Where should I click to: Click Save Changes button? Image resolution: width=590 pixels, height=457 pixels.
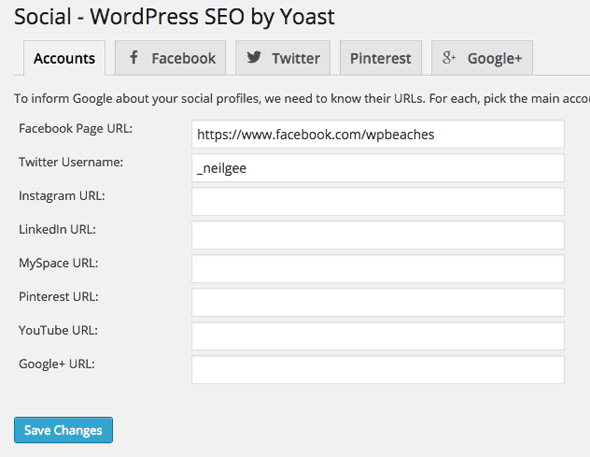tap(64, 430)
